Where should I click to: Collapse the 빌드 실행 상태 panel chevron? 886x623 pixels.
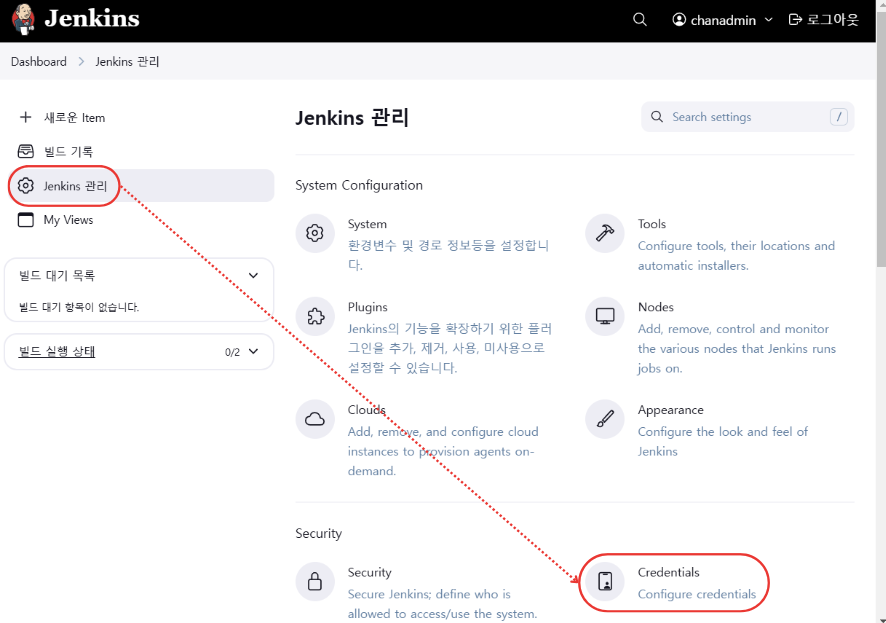253,351
